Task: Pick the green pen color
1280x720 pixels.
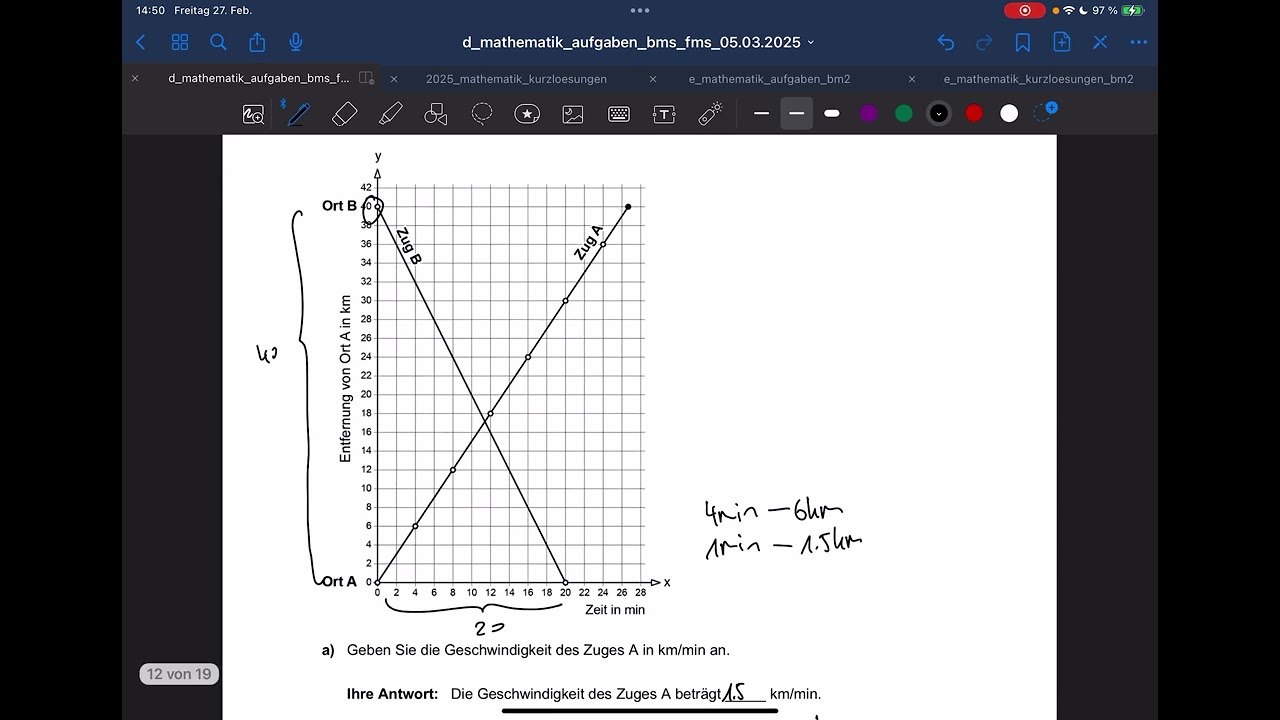Action: click(904, 114)
